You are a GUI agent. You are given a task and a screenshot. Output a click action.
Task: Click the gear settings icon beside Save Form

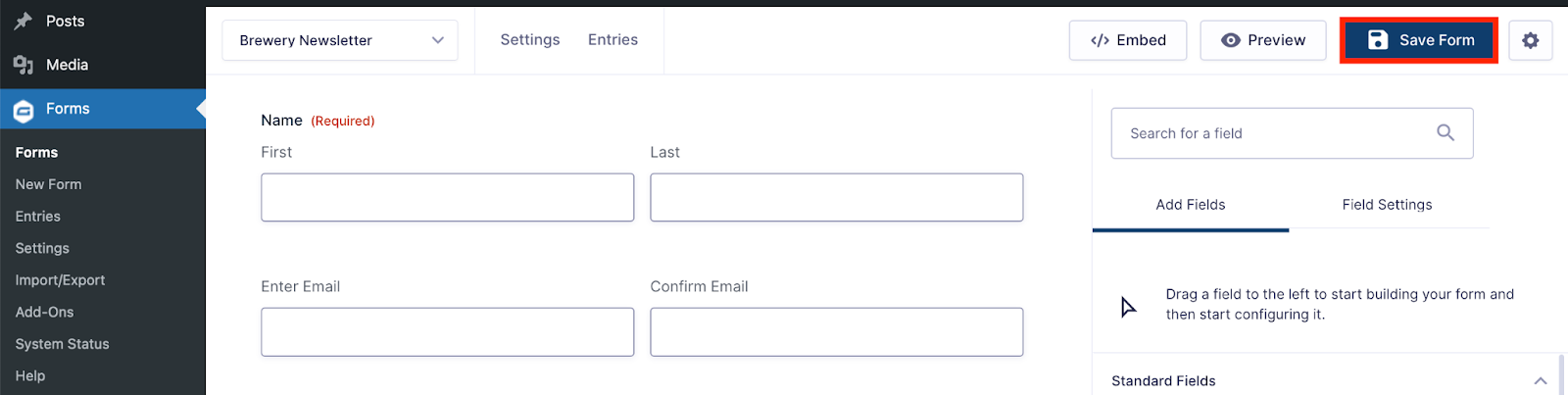[x=1530, y=40]
